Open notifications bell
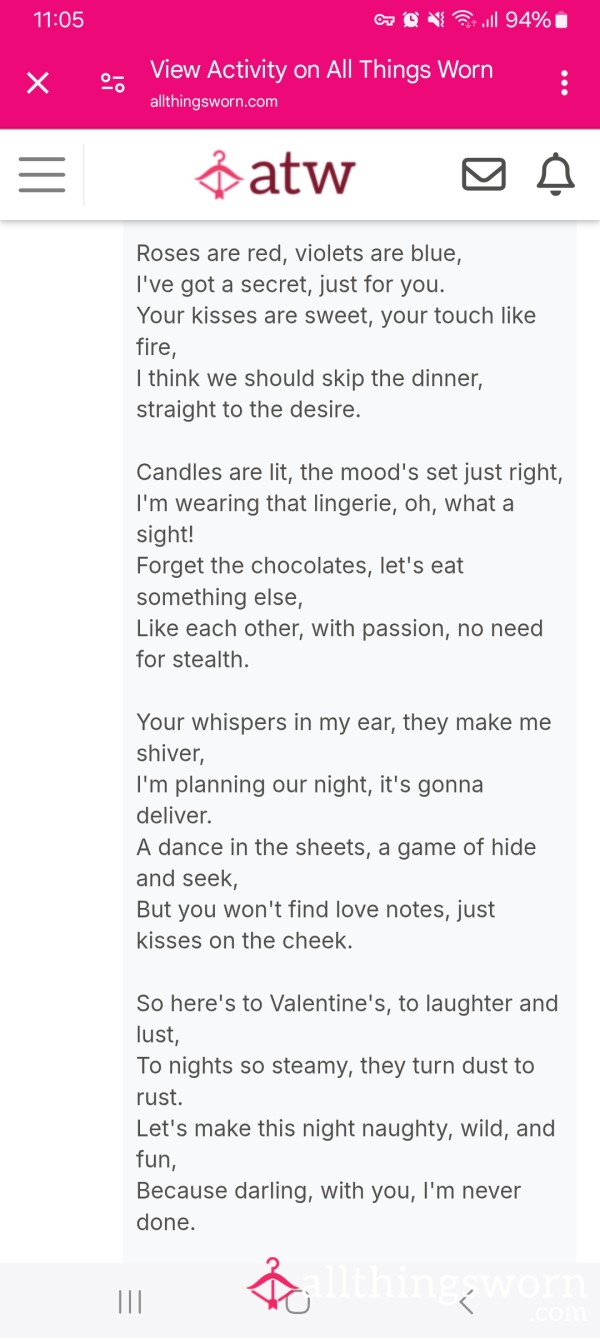 point(556,175)
